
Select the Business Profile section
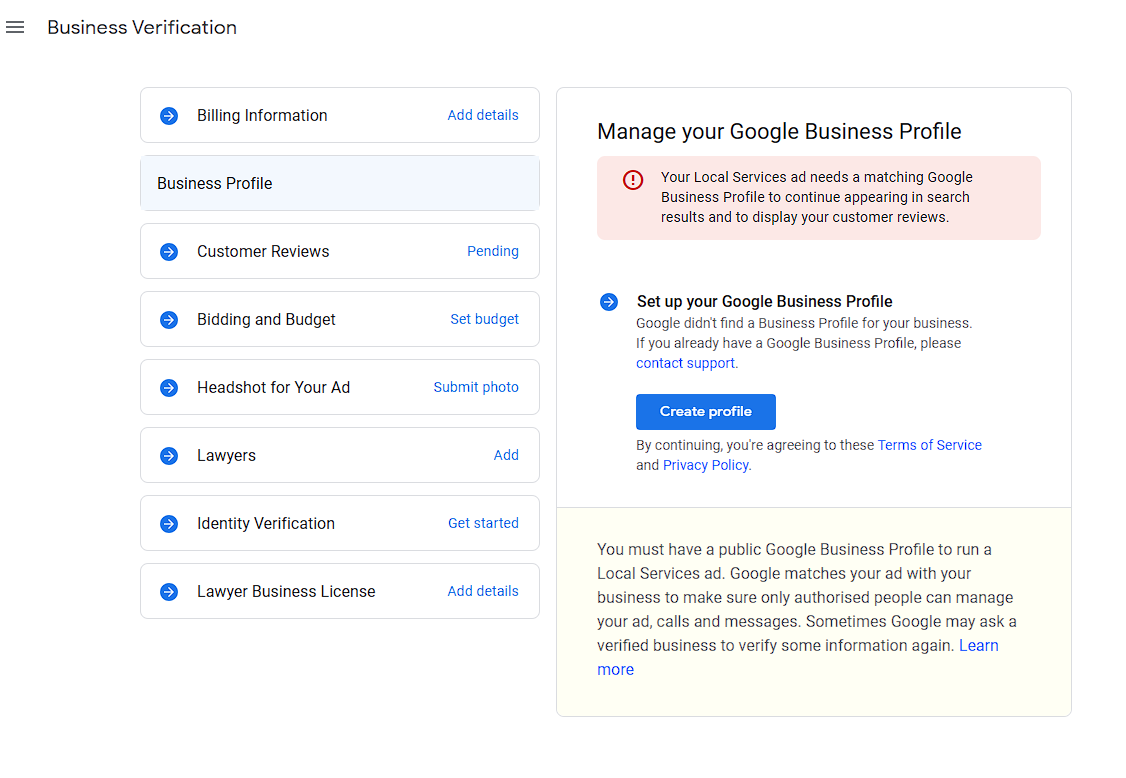click(x=340, y=183)
